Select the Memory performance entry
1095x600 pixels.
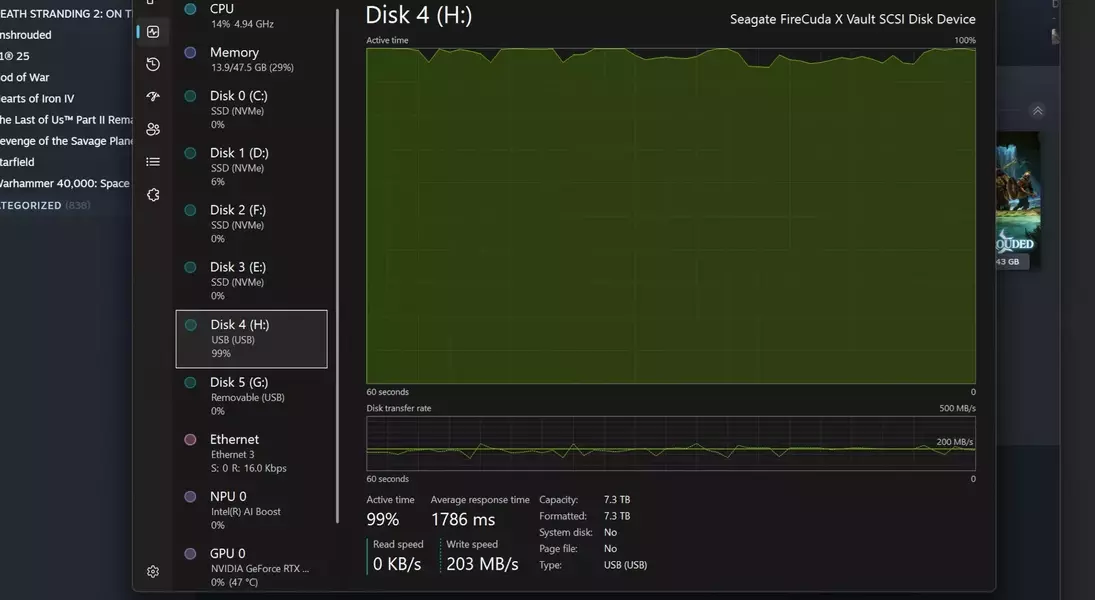click(x=250, y=59)
